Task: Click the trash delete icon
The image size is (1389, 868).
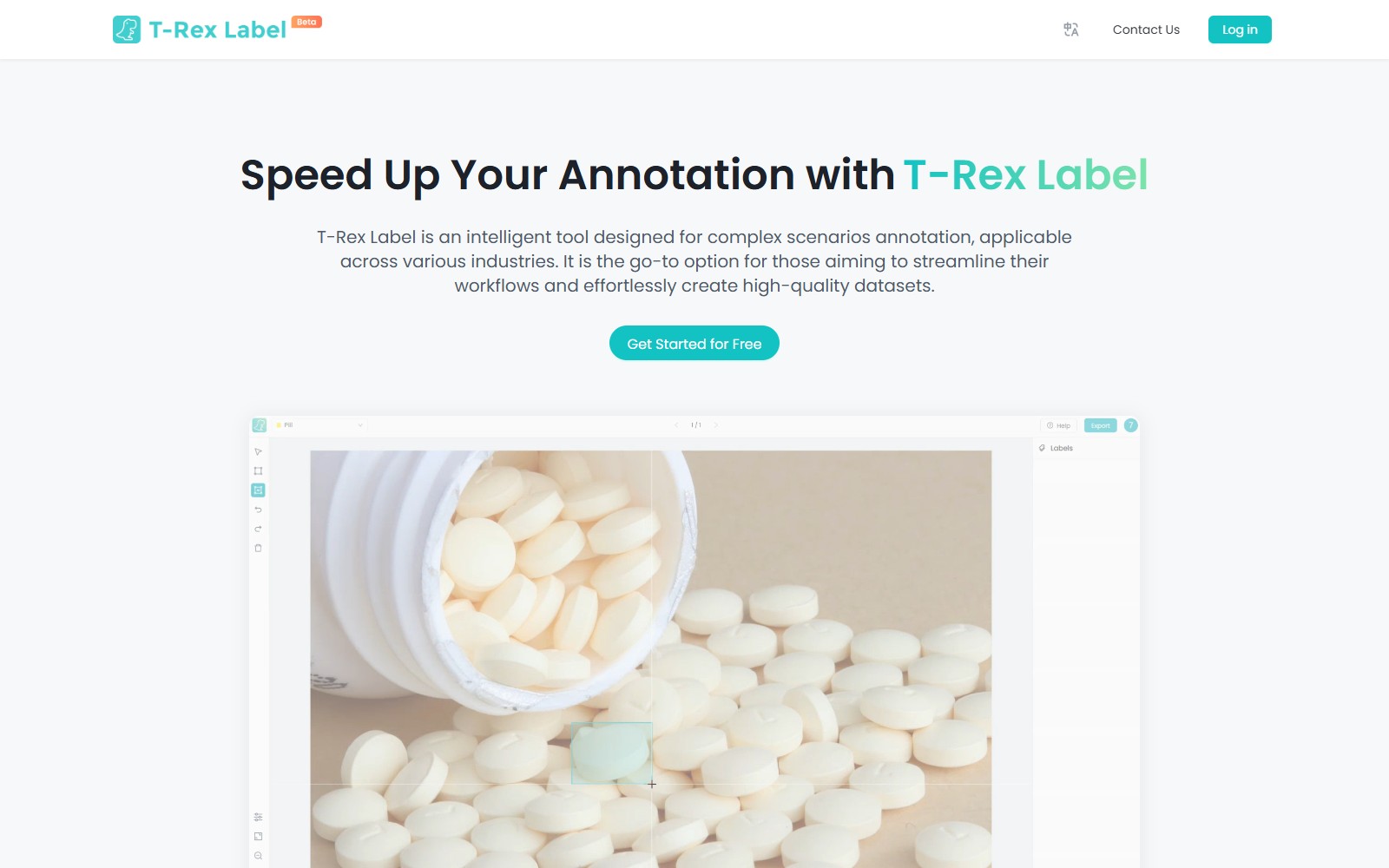Action: [258, 548]
